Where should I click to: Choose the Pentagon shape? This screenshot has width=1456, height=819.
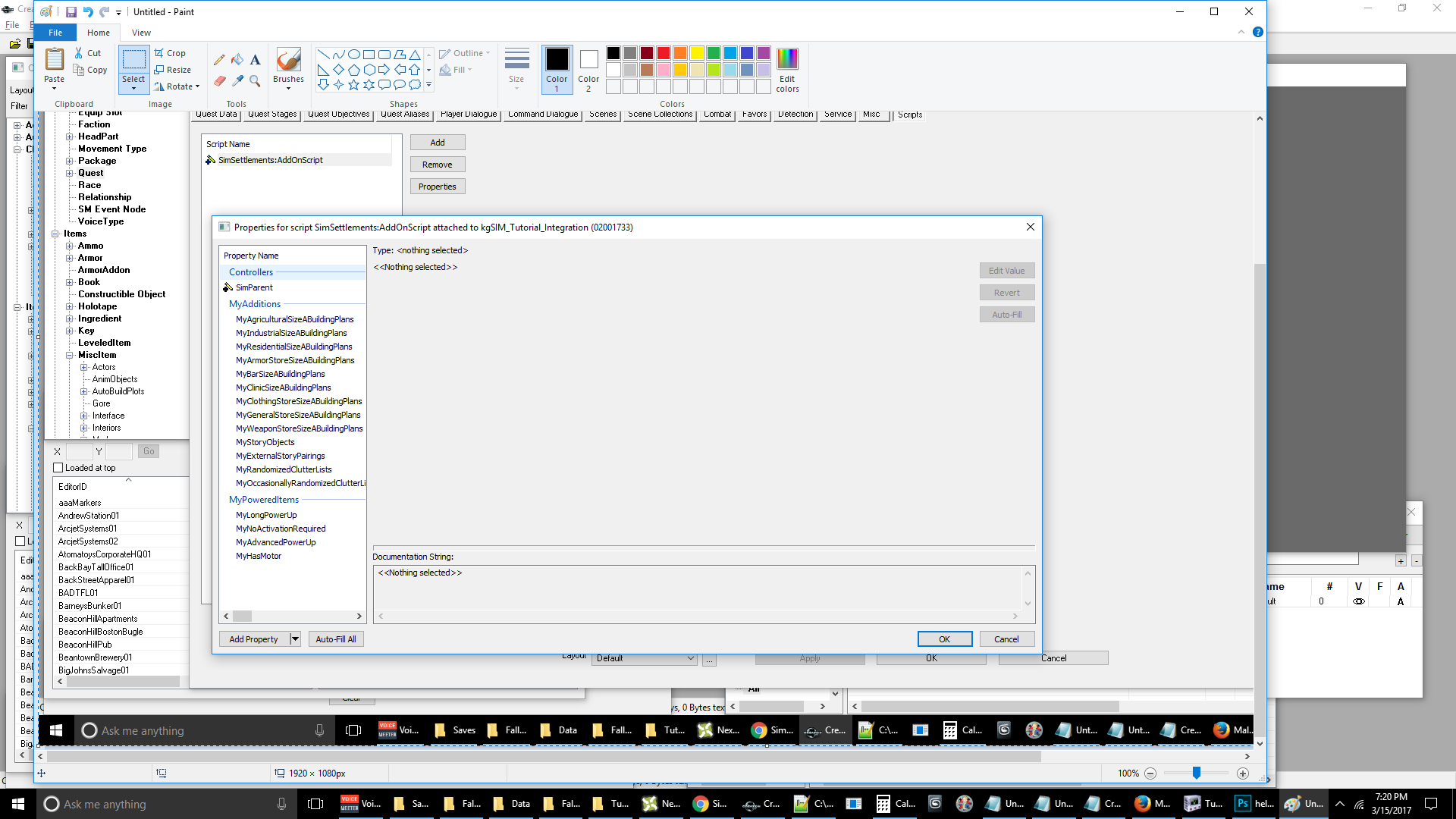tap(354, 70)
